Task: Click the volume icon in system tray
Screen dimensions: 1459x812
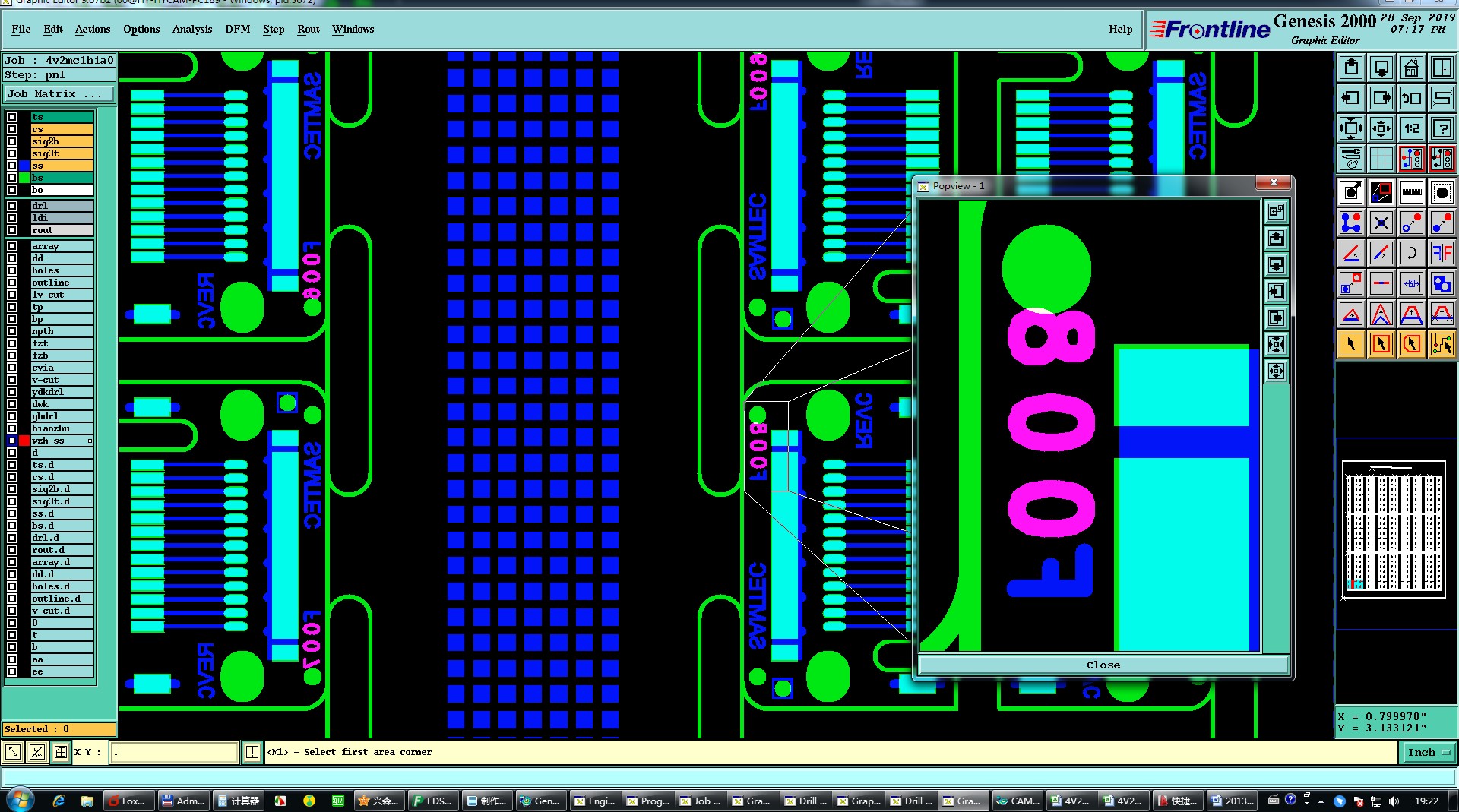Action: (1394, 801)
